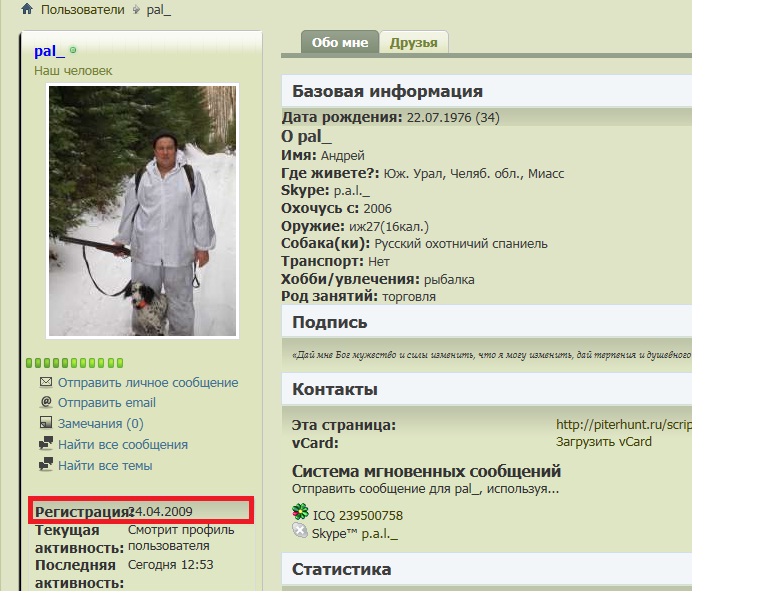Open the piterhunt.ru profile page URL

[x=623, y=425]
